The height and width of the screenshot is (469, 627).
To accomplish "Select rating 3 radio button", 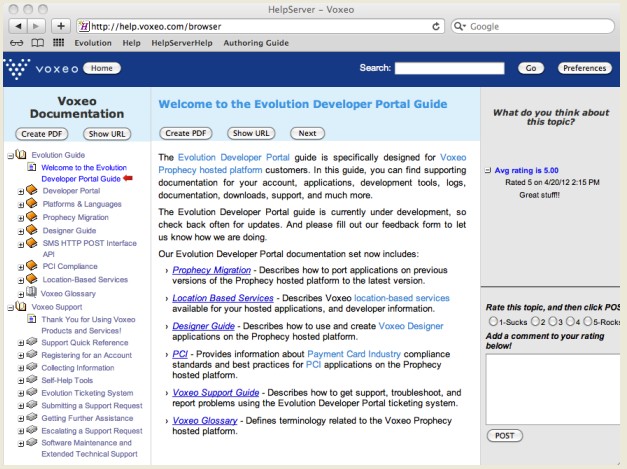I will point(553,321).
